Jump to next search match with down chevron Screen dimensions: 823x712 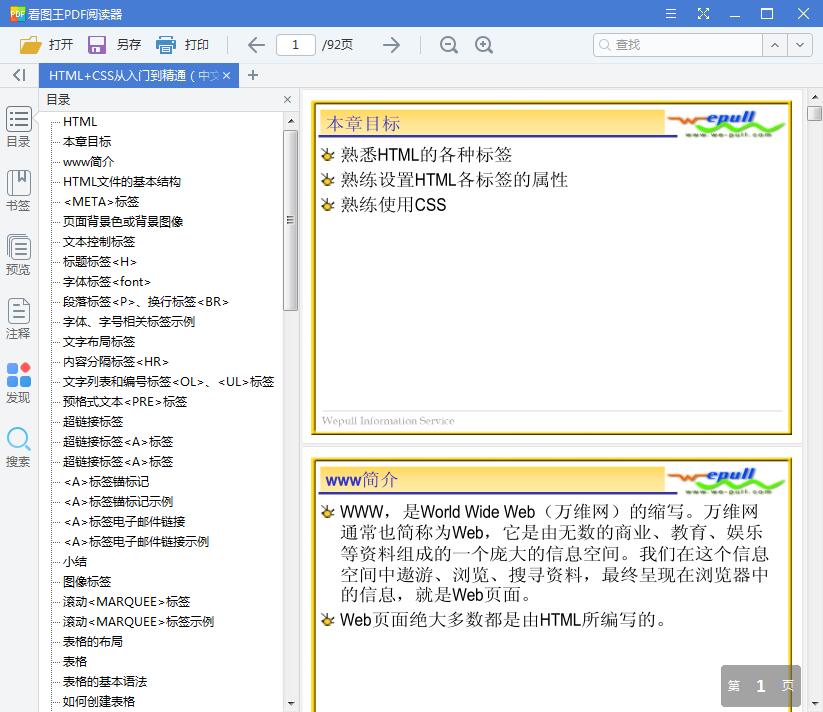pos(799,45)
